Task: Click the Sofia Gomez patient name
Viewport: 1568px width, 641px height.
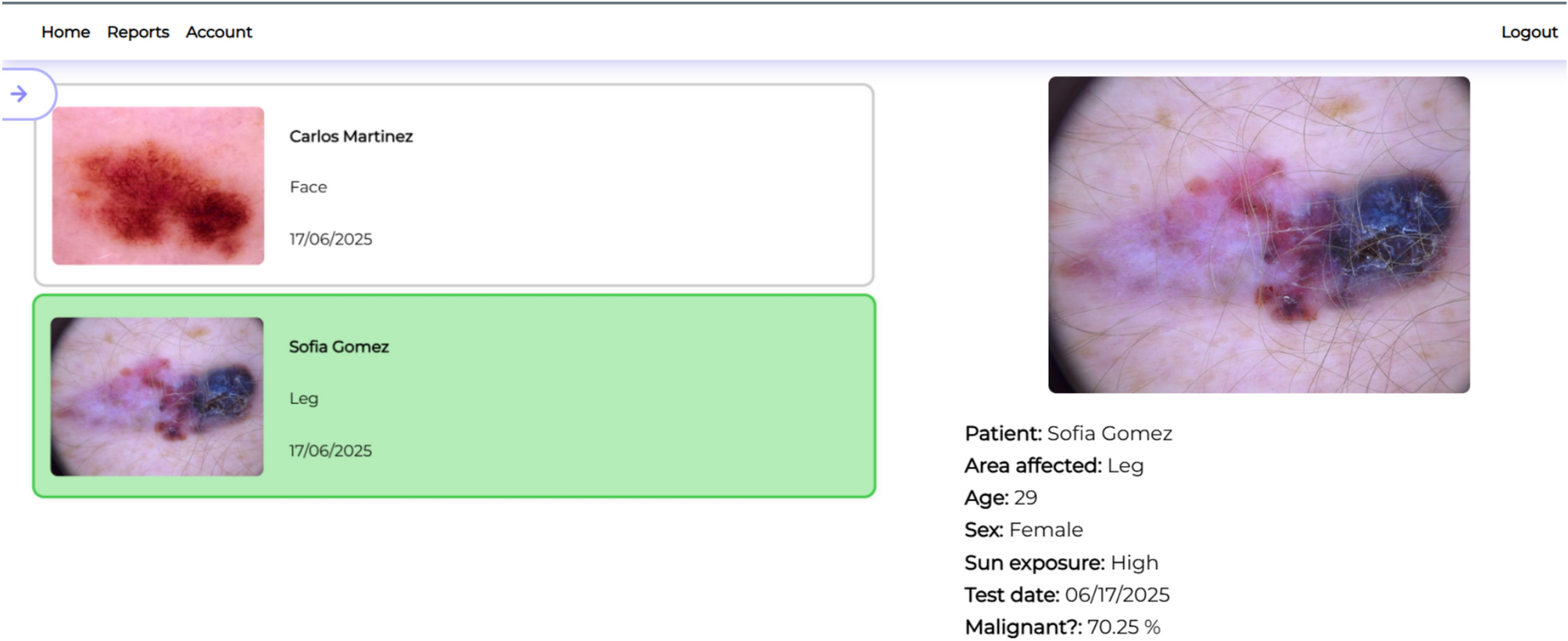Action: pyautogui.click(x=338, y=346)
